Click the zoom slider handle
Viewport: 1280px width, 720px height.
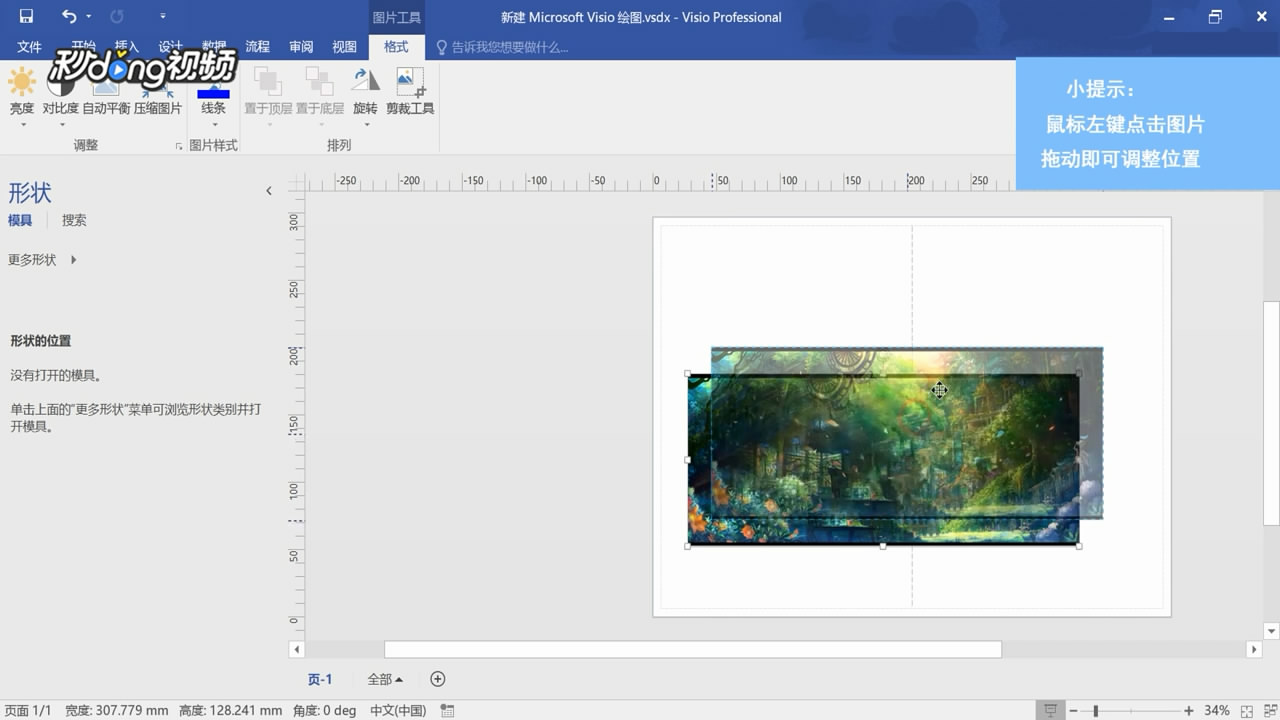[x=1096, y=711]
